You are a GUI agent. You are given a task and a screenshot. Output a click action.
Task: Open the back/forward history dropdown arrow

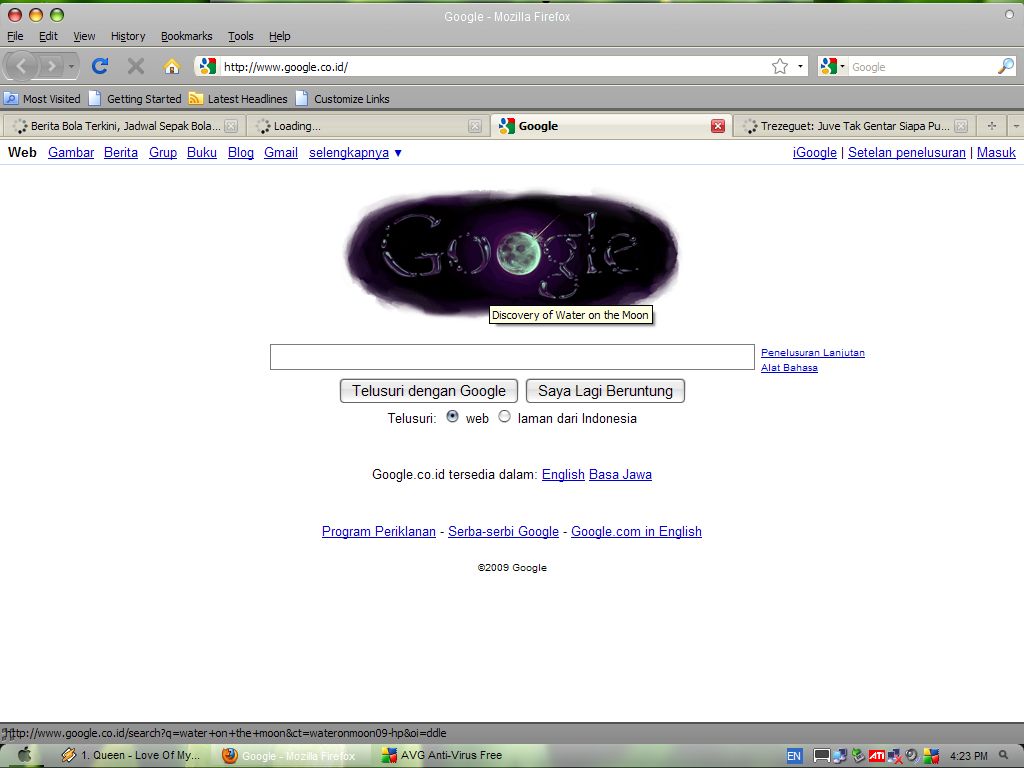click(71, 66)
